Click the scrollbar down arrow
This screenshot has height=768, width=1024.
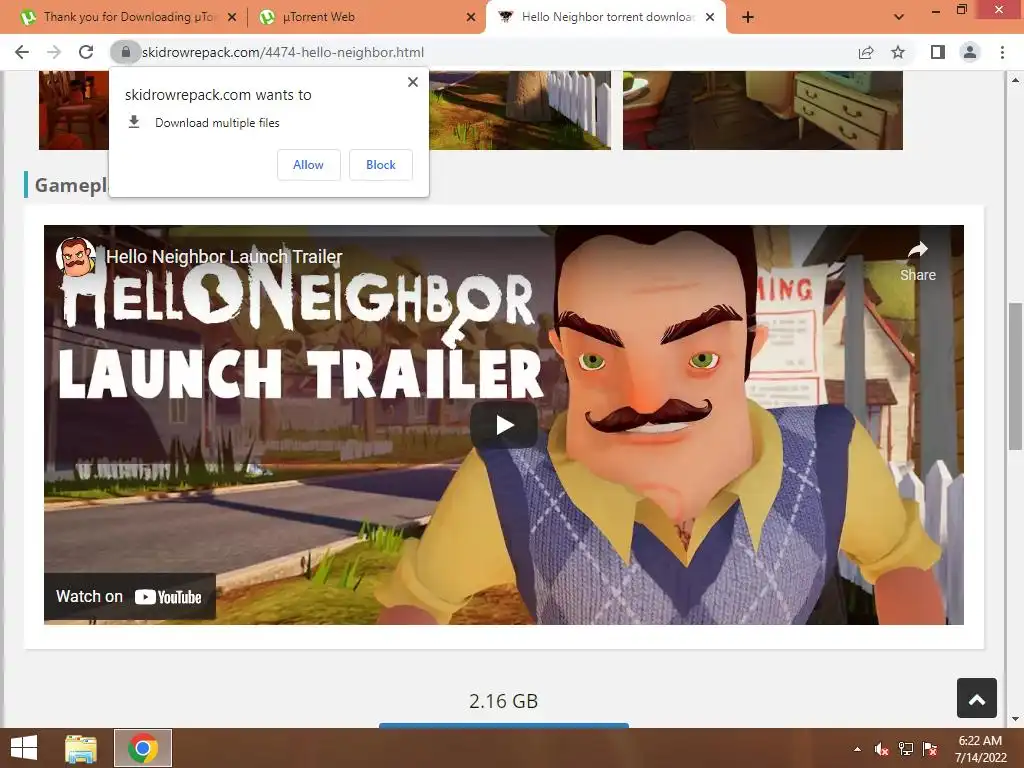tap(1016, 720)
